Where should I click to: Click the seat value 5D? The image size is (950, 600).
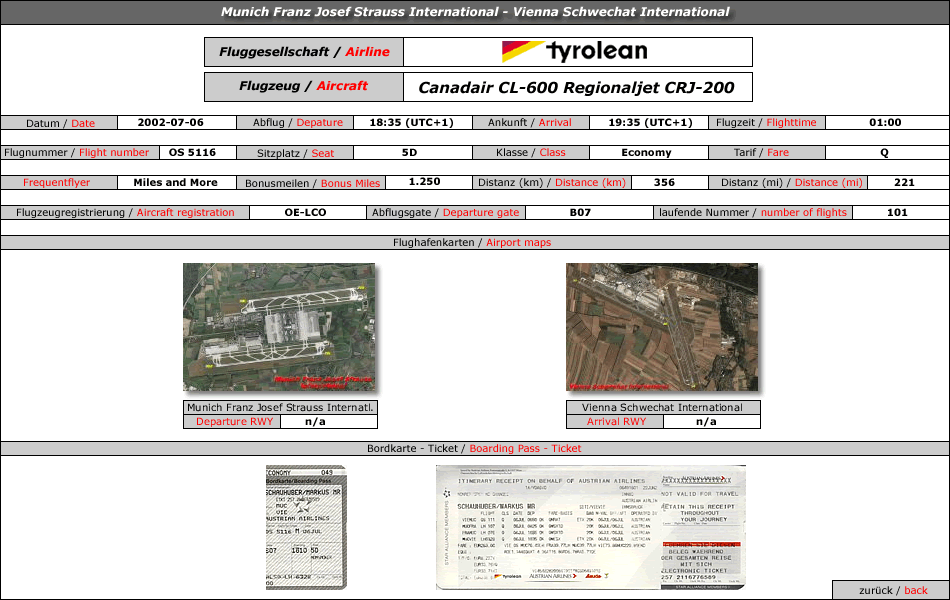pyautogui.click(x=410, y=153)
